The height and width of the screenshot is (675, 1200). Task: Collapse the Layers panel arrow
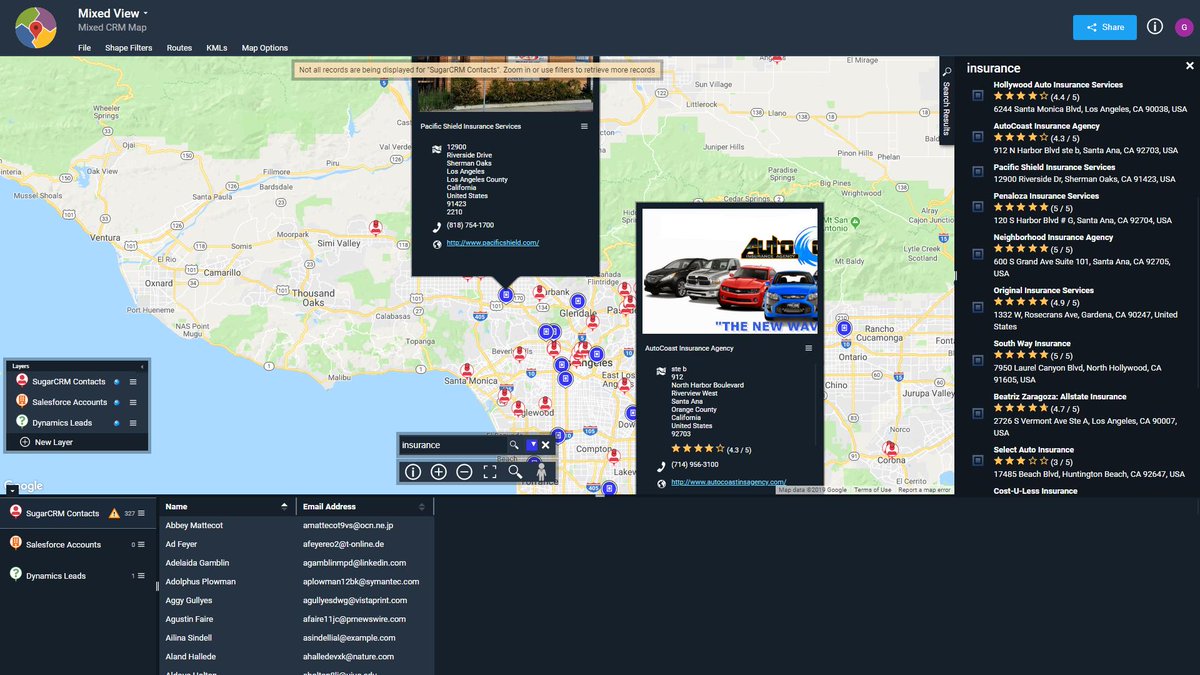point(141,366)
